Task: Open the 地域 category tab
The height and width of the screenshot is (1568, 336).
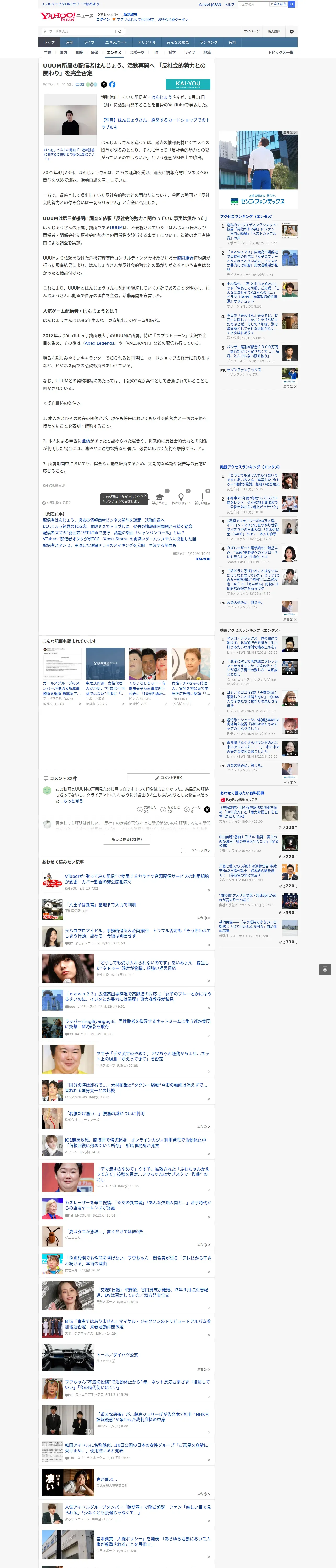Action: tap(207, 52)
